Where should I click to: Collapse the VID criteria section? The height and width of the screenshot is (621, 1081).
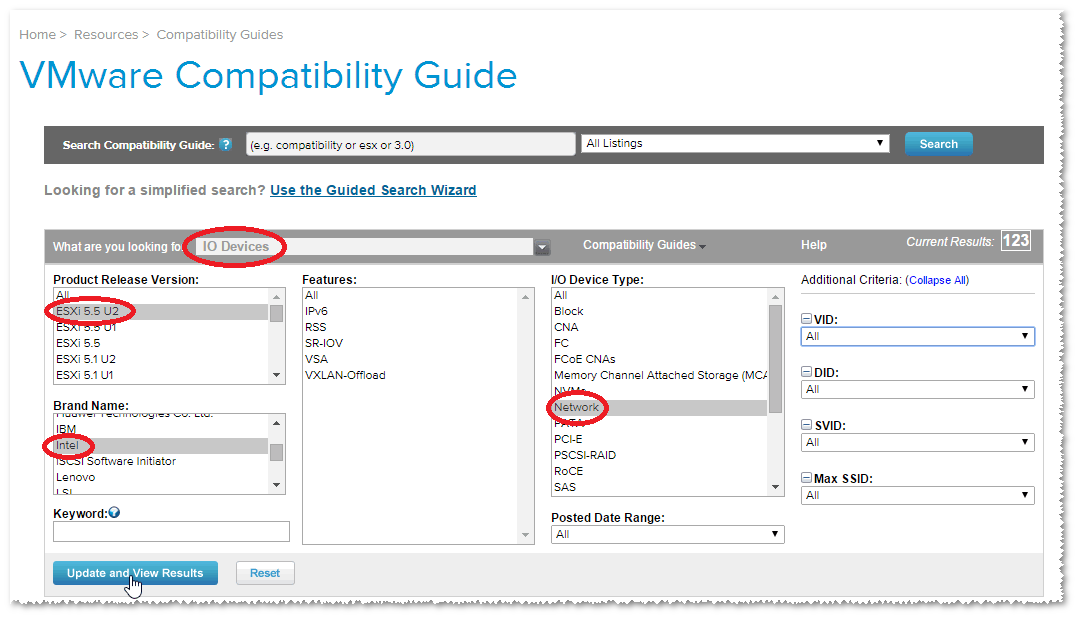(x=806, y=318)
